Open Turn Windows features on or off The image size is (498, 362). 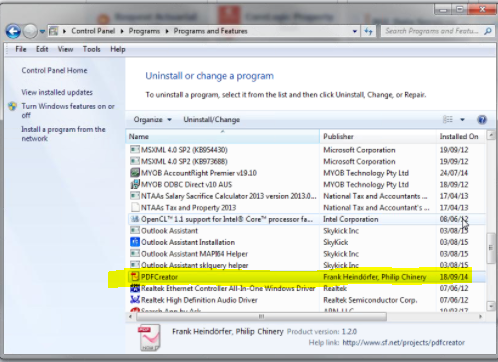(68, 110)
